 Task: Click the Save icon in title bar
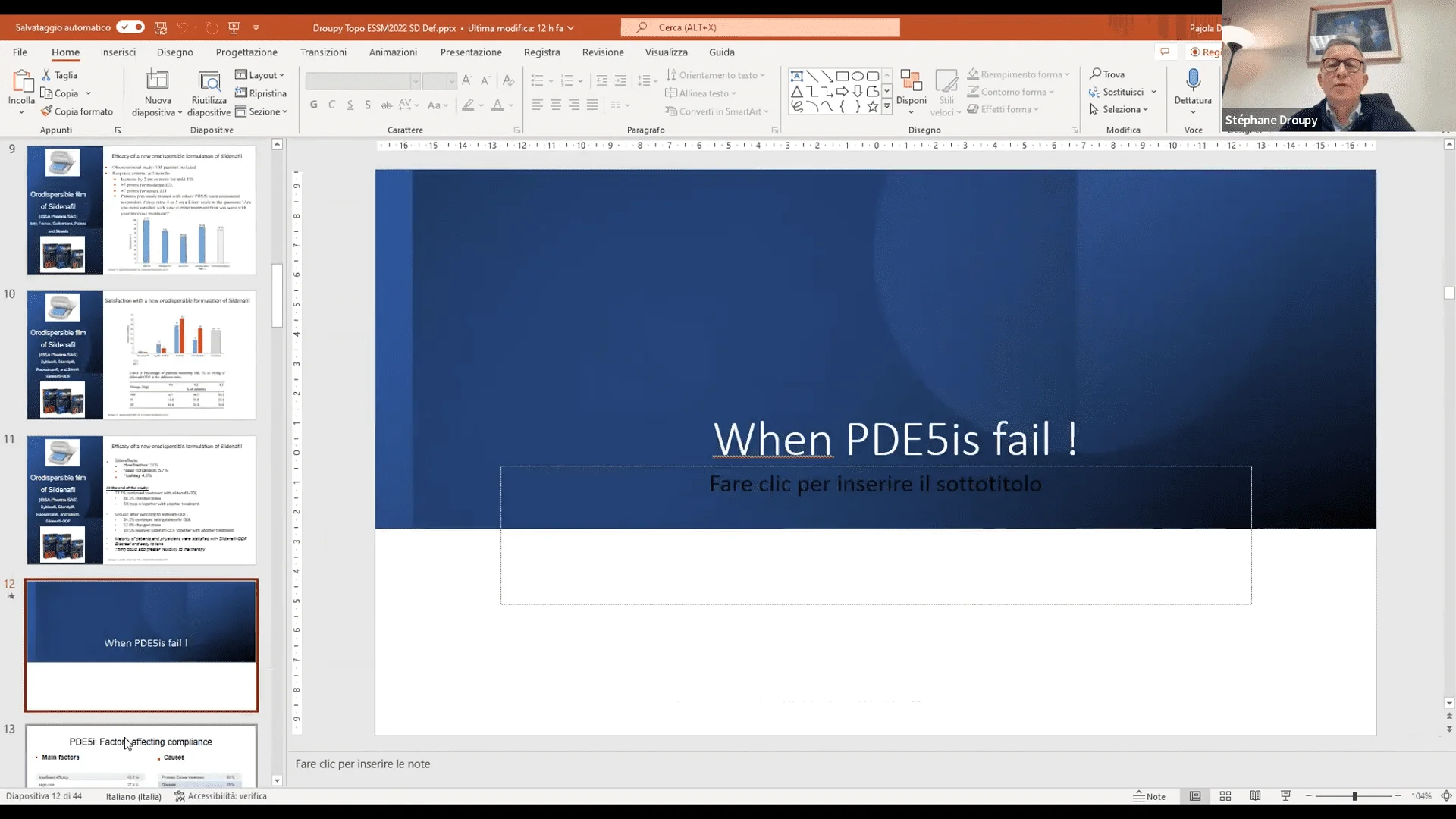161,27
